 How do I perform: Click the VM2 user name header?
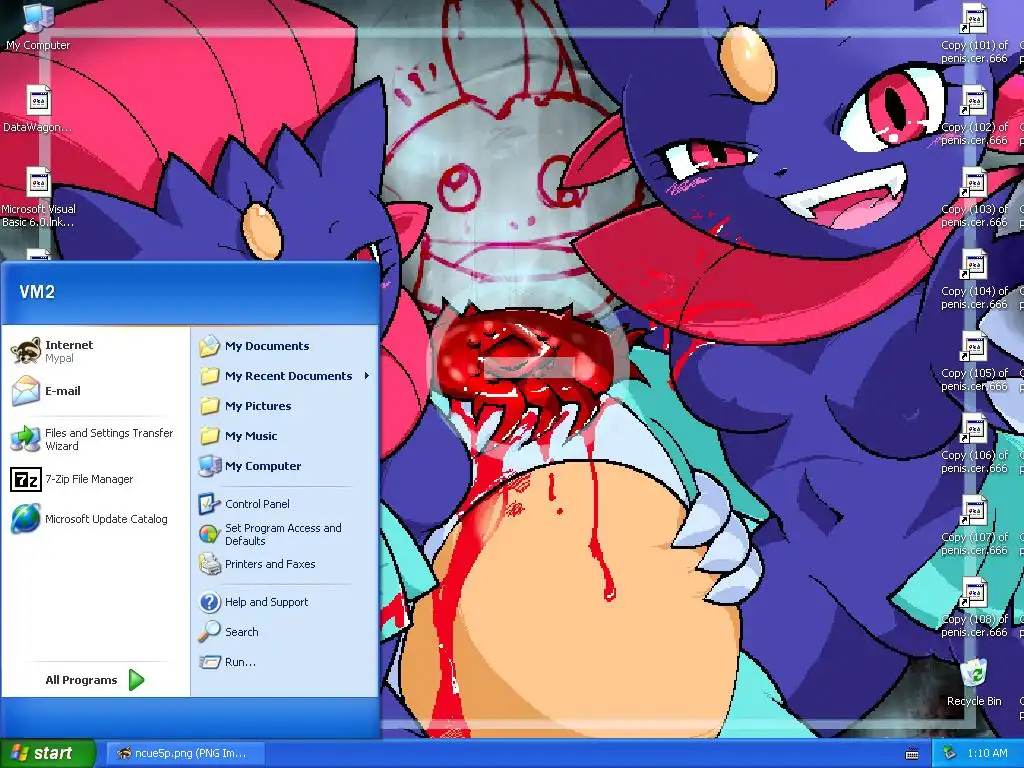(x=37, y=292)
